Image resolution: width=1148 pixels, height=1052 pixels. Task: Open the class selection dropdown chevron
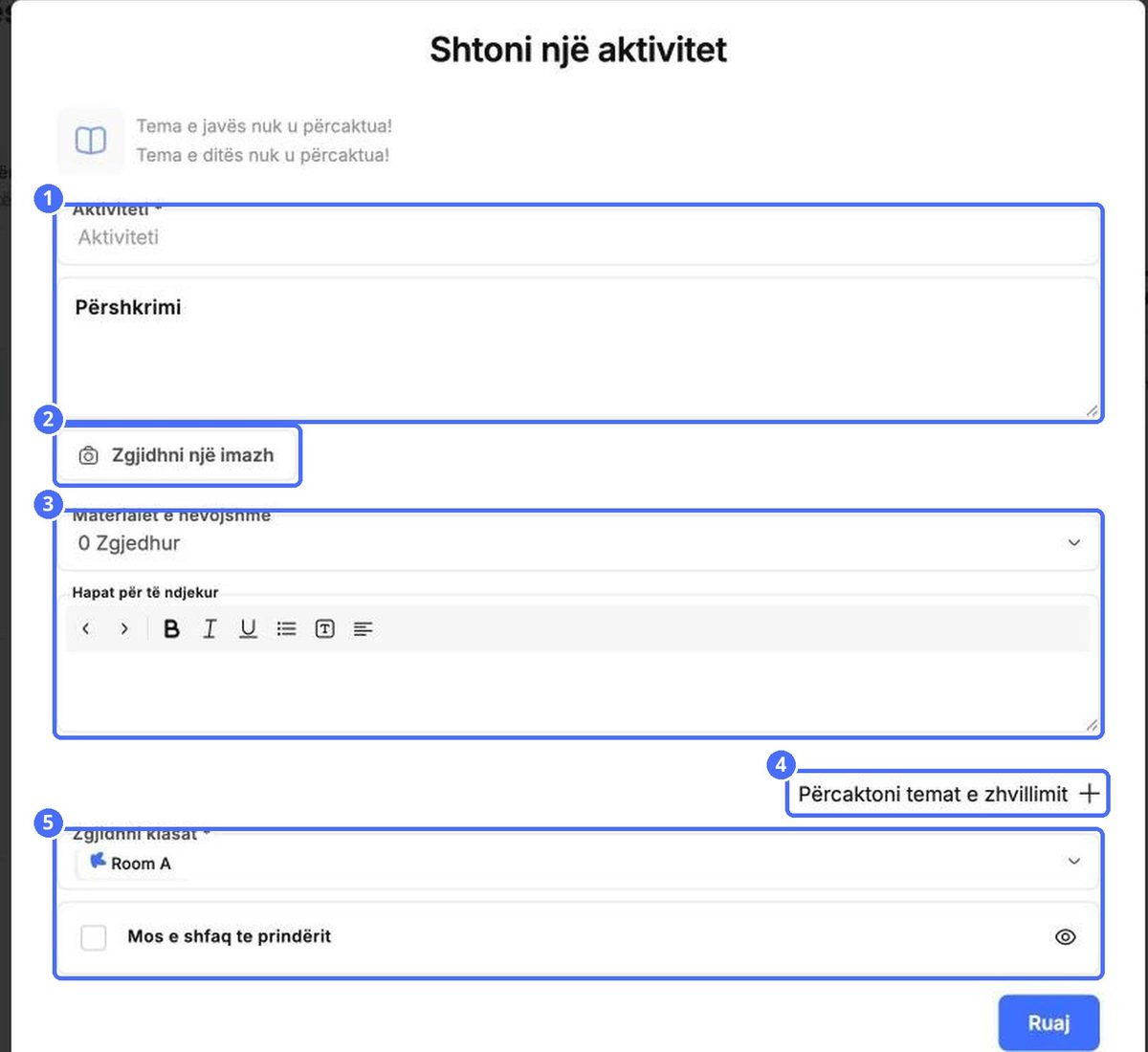(1074, 861)
